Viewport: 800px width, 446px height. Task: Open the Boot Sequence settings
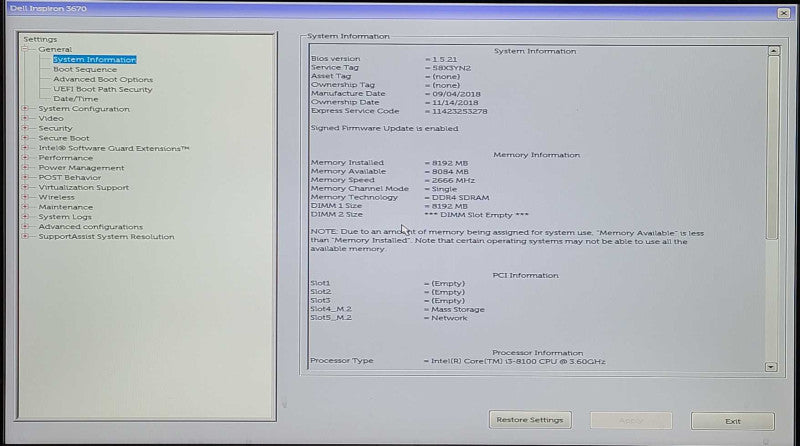coord(85,69)
